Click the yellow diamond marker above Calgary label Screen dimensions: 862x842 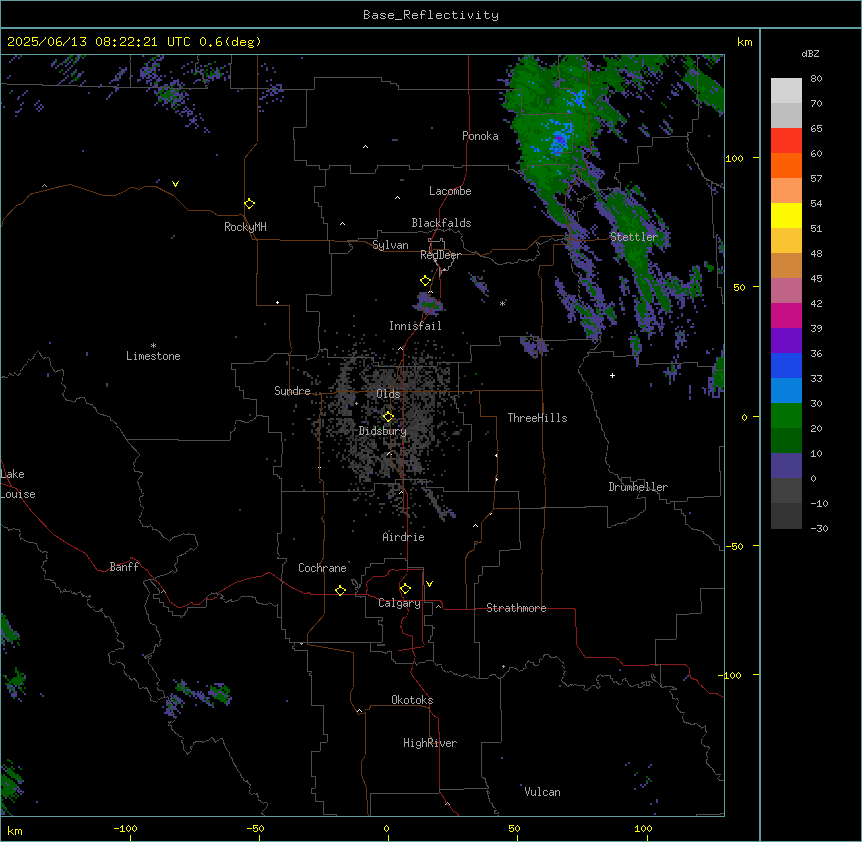click(x=405, y=589)
